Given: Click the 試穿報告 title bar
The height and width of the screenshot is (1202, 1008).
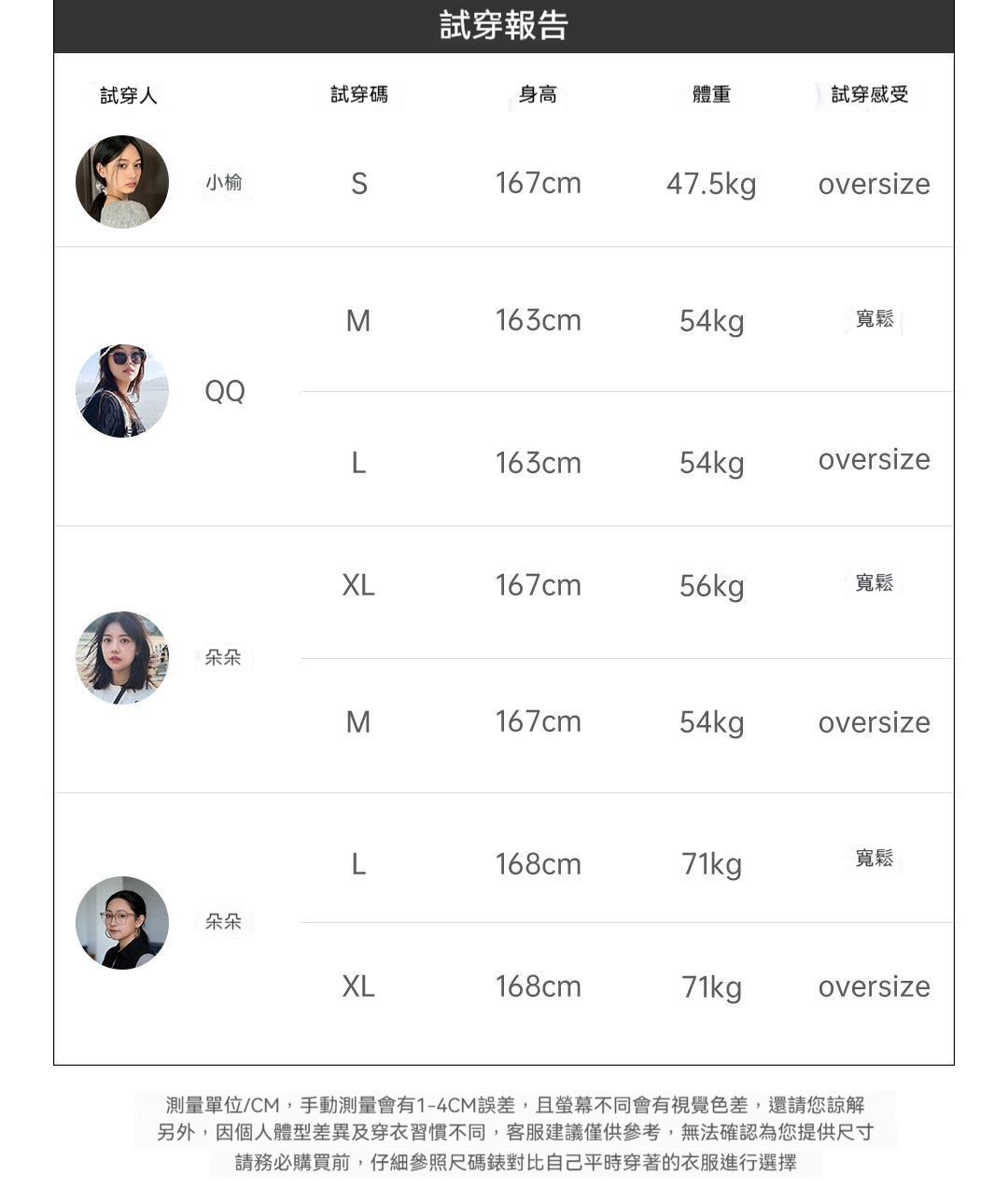Looking at the screenshot, I should pyautogui.click(x=504, y=26).
